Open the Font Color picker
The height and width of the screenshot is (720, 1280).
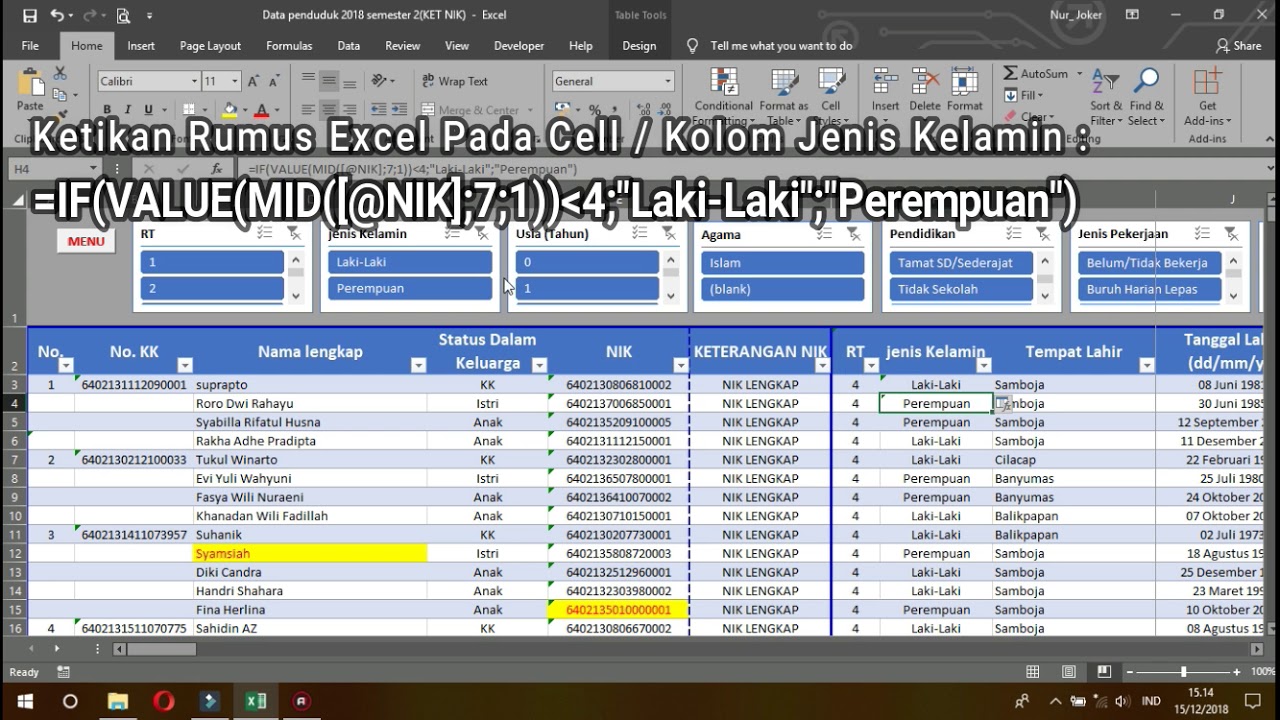[262, 110]
